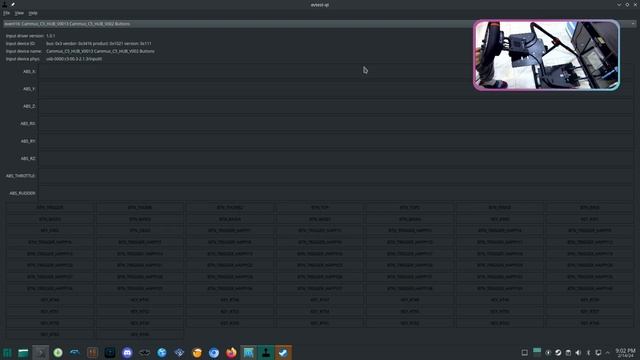The image size is (640, 360).
Task: Click the diamond-shaped taskbar icon
Action: (179, 353)
